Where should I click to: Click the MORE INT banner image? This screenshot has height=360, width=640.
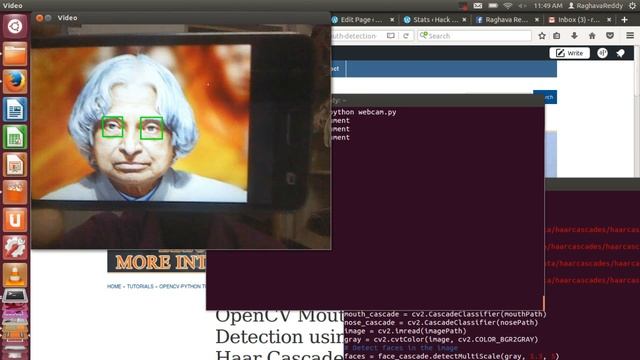[x=157, y=261]
